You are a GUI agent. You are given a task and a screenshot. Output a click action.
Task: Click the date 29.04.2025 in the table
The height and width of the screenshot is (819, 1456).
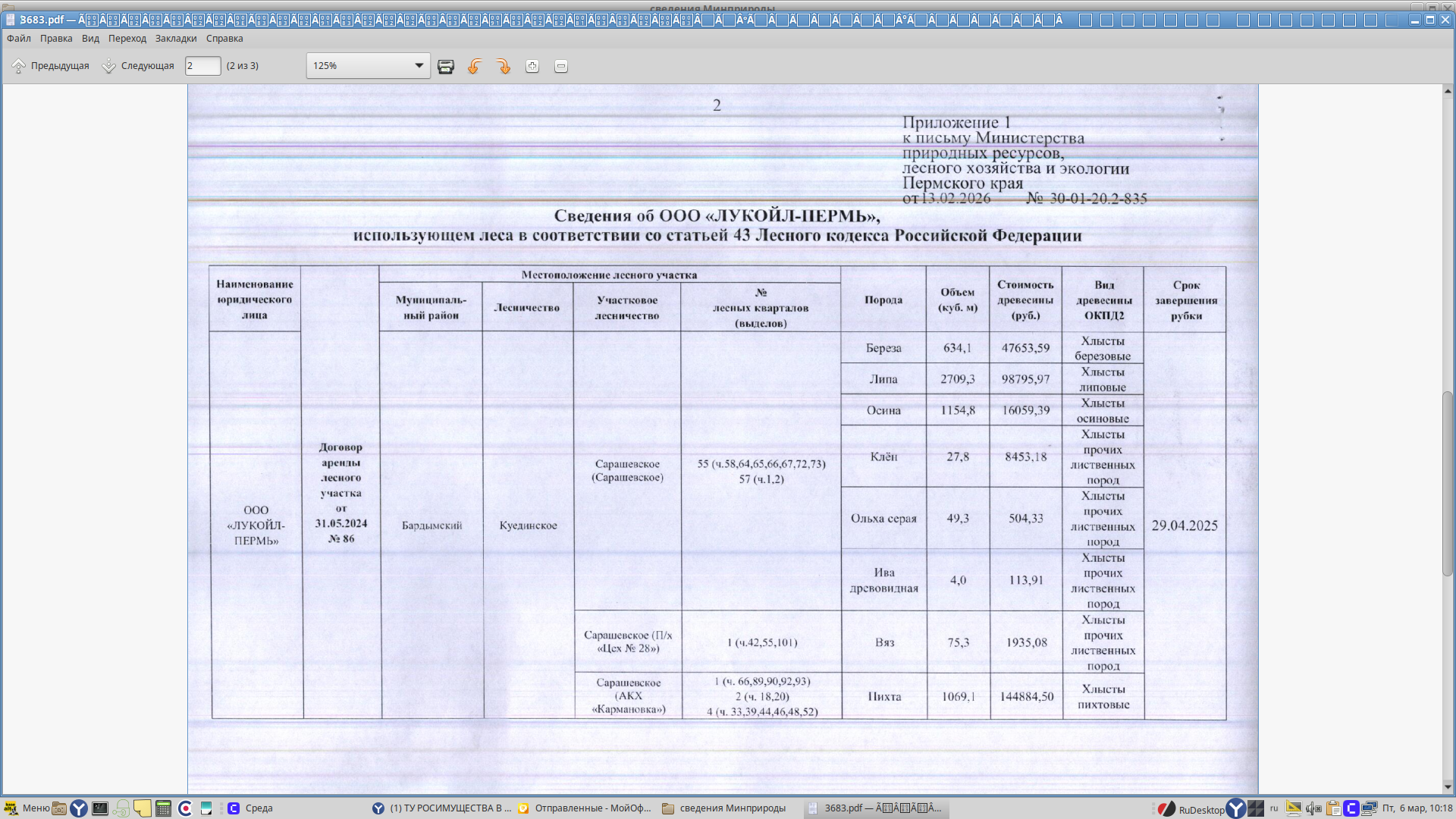point(1185,526)
